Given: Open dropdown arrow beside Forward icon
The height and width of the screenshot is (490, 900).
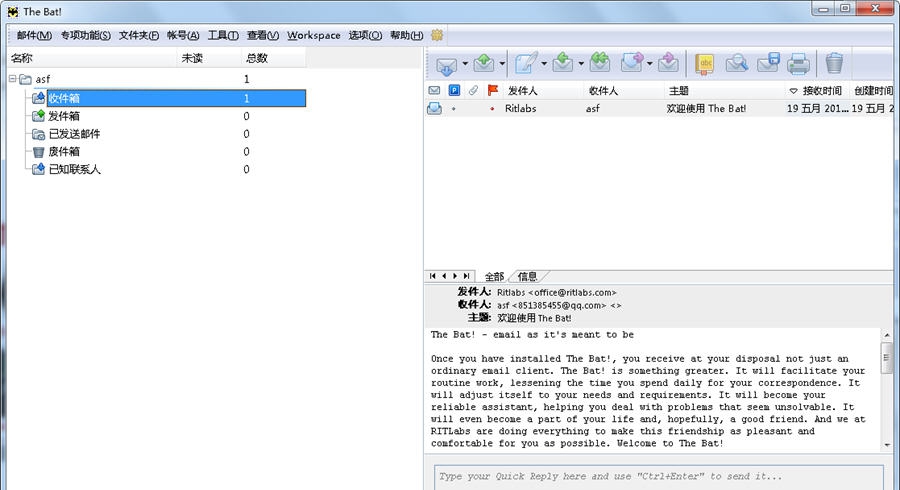Looking at the screenshot, I should [x=650, y=64].
